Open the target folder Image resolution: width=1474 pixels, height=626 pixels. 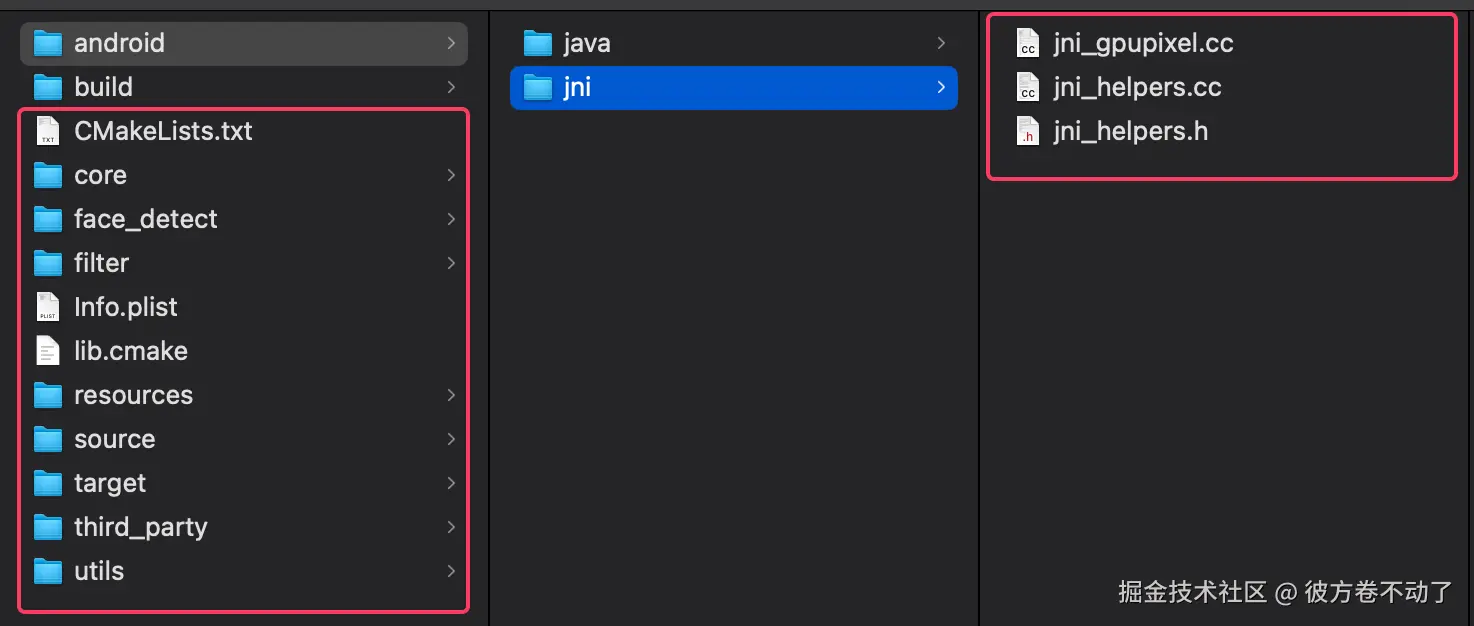244,483
